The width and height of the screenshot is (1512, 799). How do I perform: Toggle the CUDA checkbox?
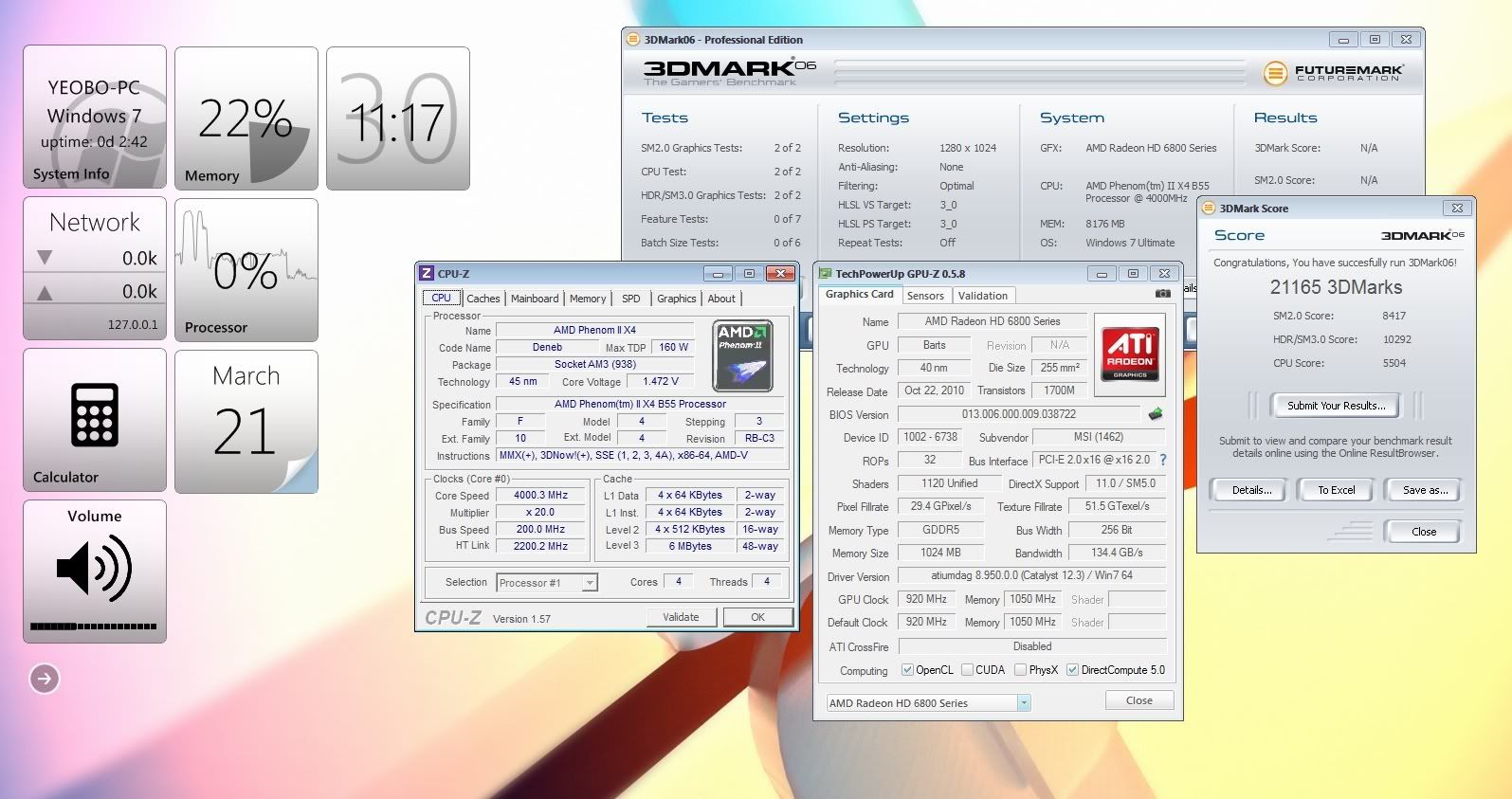[967, 670]
